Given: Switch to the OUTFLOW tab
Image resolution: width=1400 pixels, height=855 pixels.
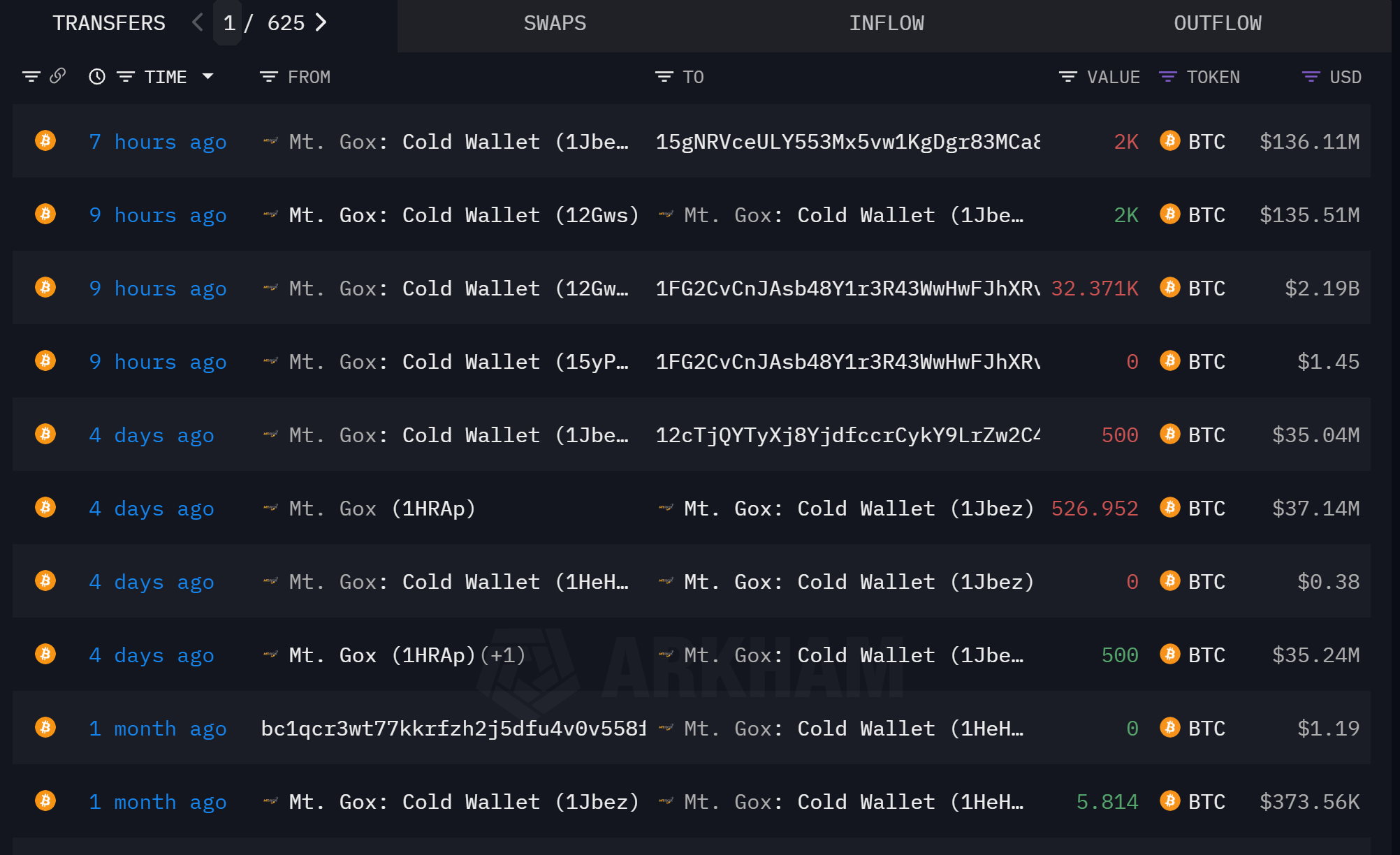Looking at the screenshot, I should pyautogui.click(x=1217, y=23).
